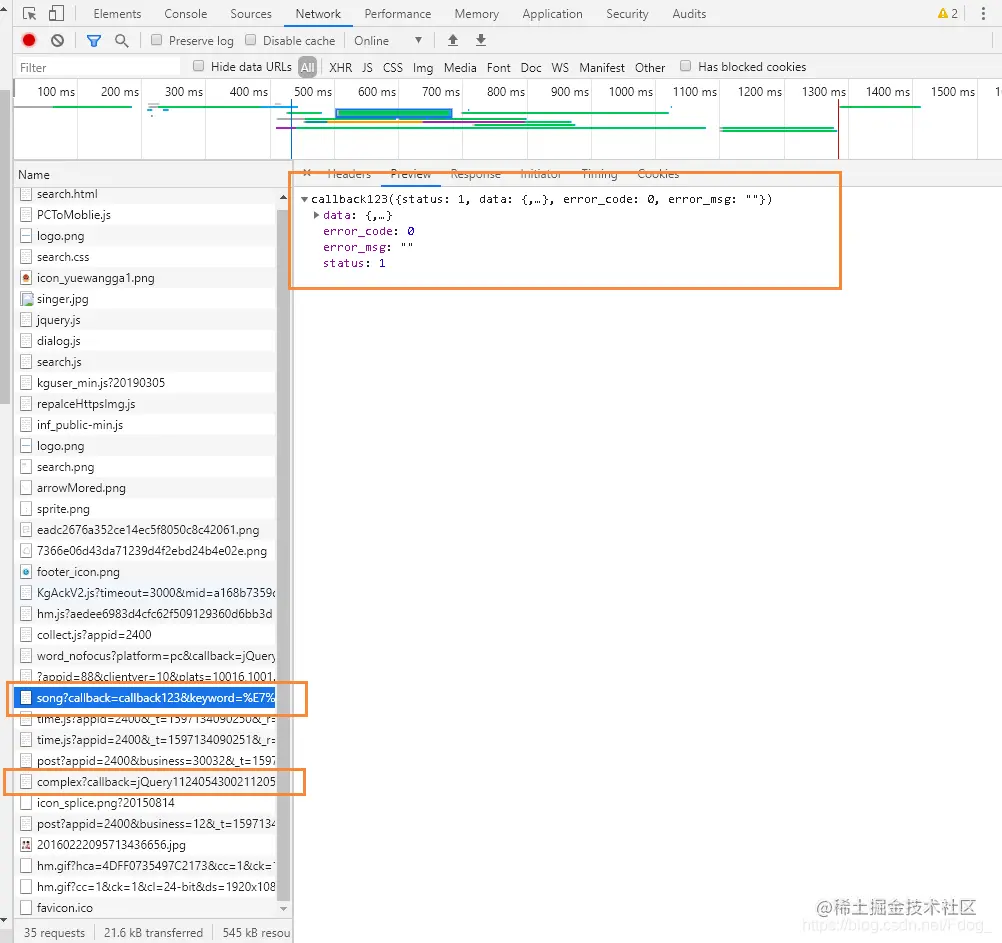Toggle the filter funnel icon
The height and width of the screenshot is (943, 1002).
click(x=94, y=41)
